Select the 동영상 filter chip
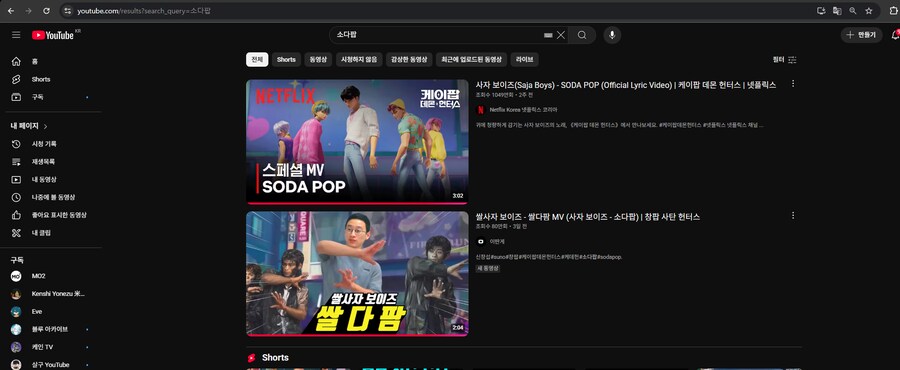The width and height of the screenshot is (900, 370). [318, 60]
